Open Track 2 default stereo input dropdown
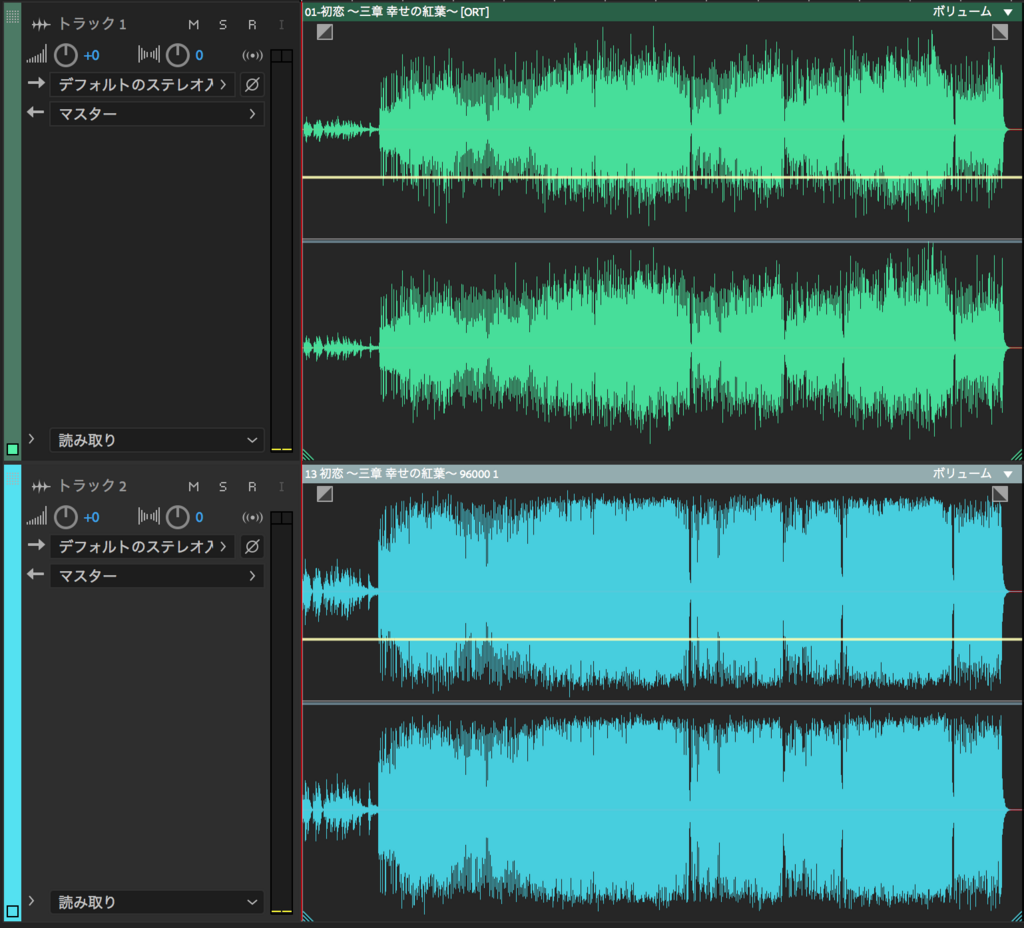This screenshot has height=928, width=1024. 142,547
